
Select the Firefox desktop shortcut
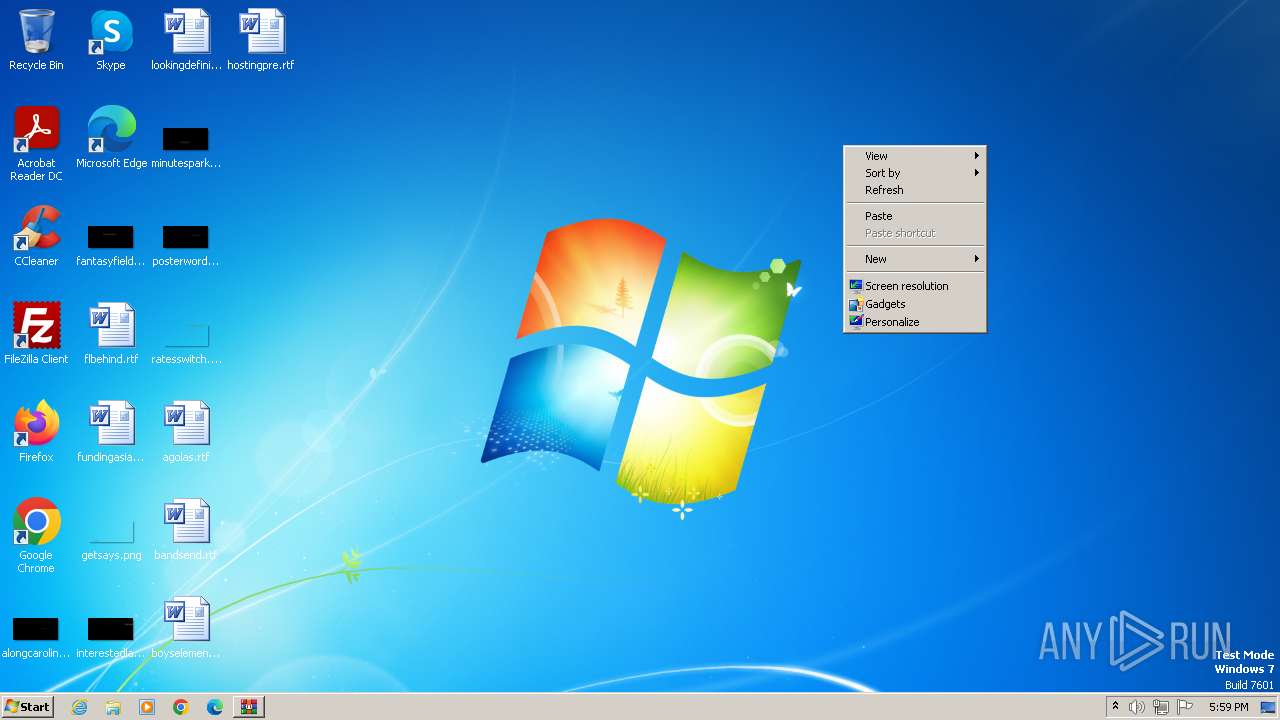point(36,432)
